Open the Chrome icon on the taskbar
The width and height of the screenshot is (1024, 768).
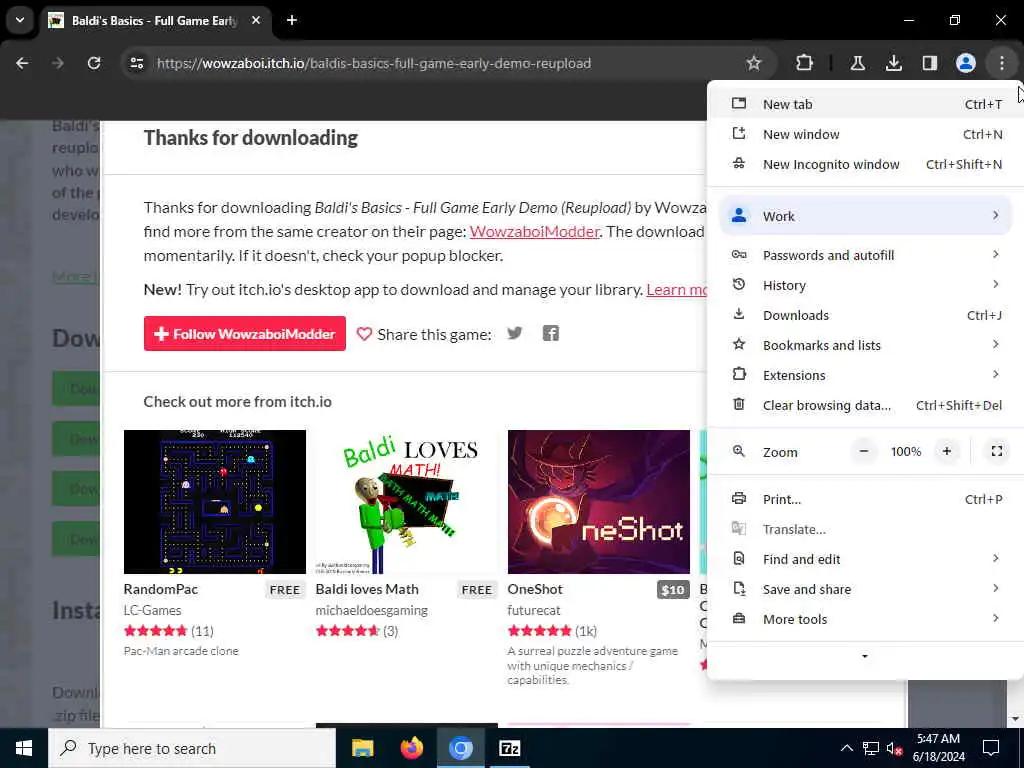(x=460, y=748)
